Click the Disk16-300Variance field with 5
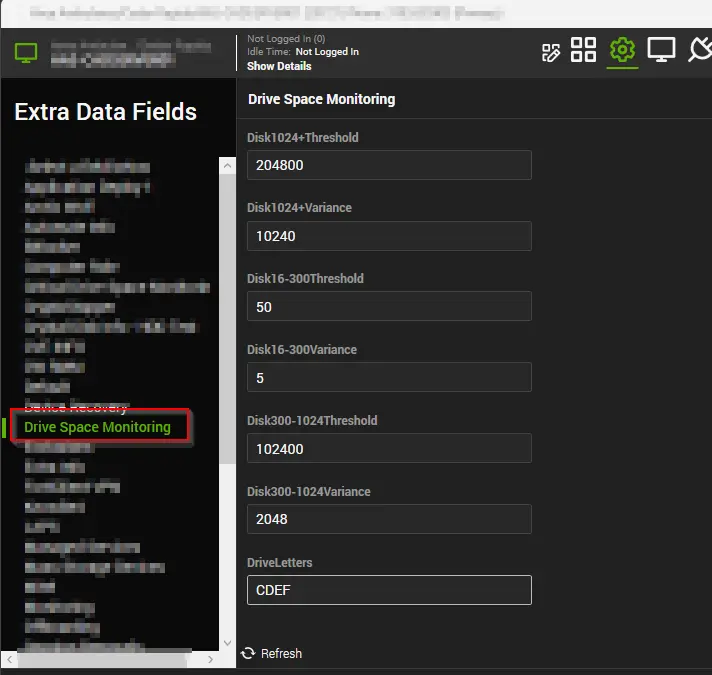The height and width of the screenshot is (675, 712). click(389, 377)
